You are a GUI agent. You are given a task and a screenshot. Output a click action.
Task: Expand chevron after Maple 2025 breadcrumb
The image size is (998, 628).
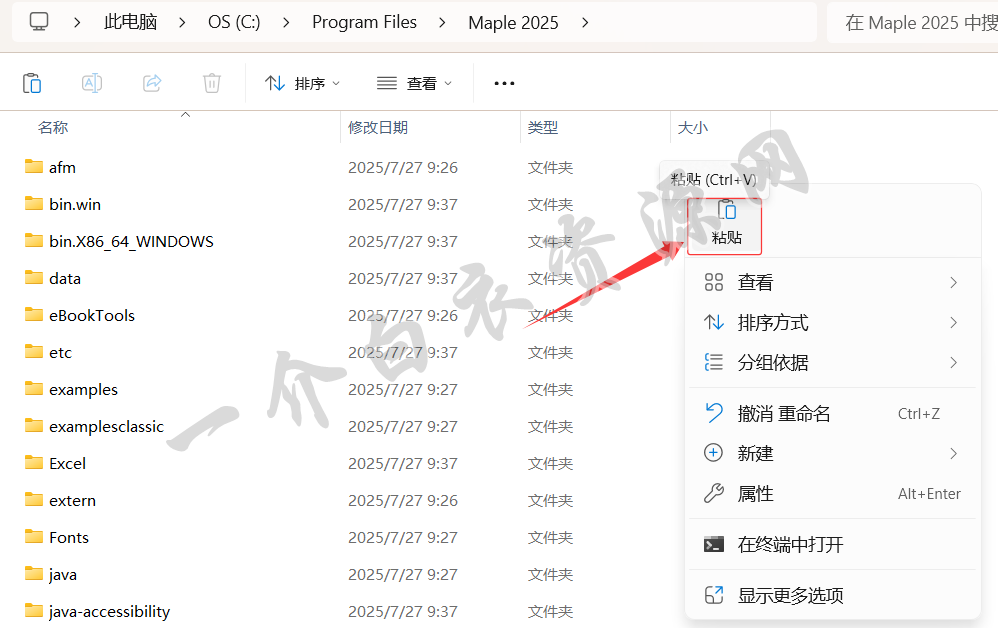pos(585,22)
